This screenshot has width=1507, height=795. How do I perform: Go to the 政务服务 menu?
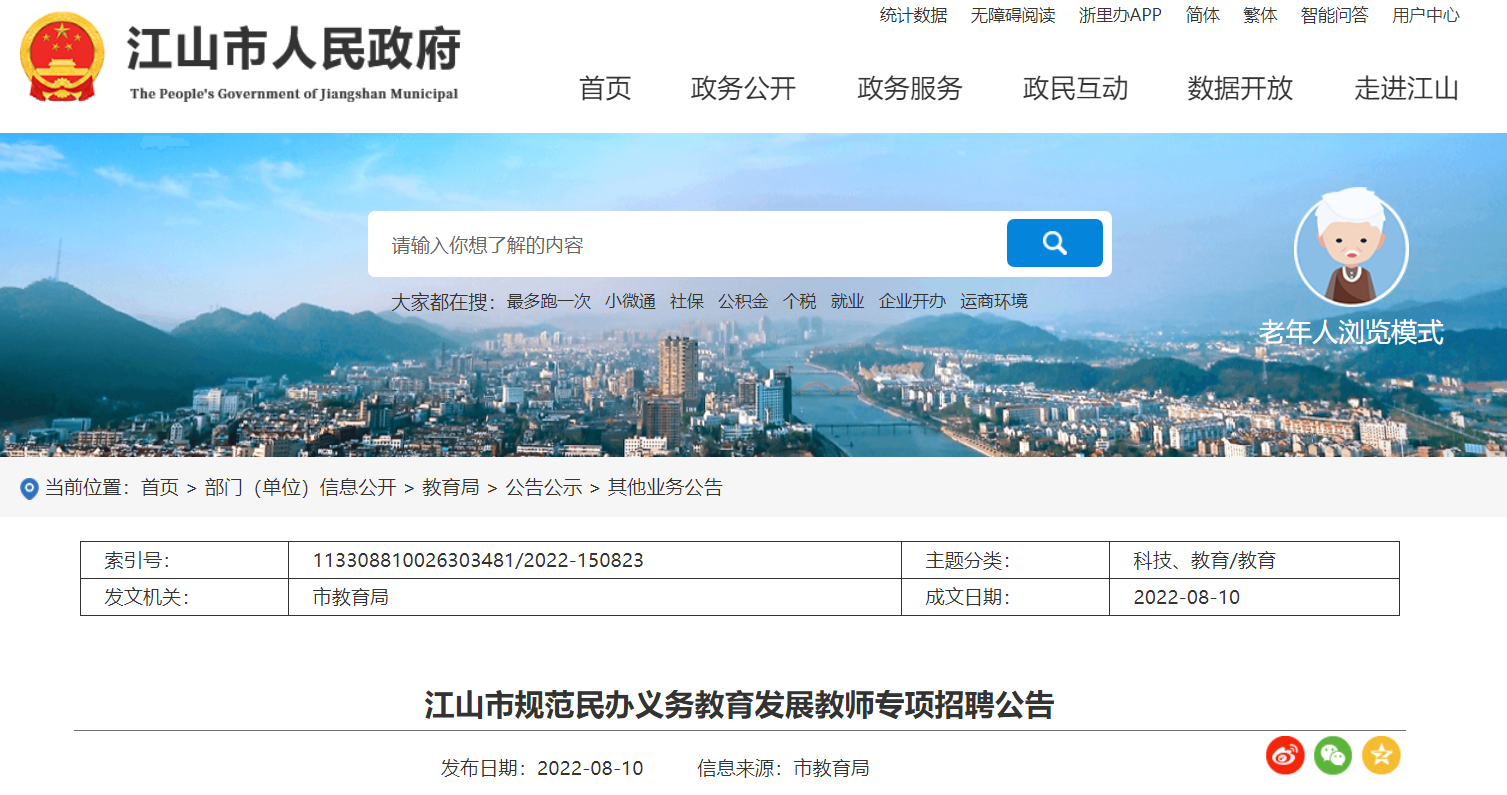click(x=909, y=88)
